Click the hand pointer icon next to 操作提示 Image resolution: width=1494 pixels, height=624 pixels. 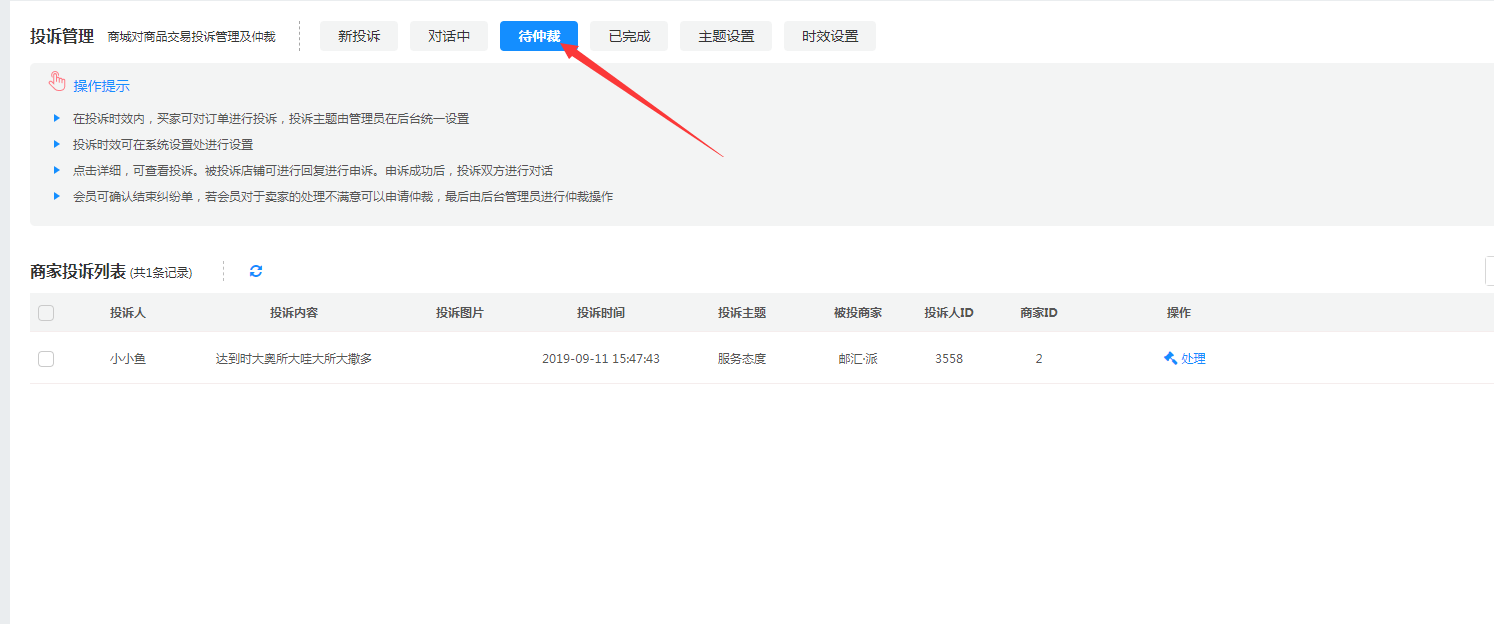pos(57,82)
